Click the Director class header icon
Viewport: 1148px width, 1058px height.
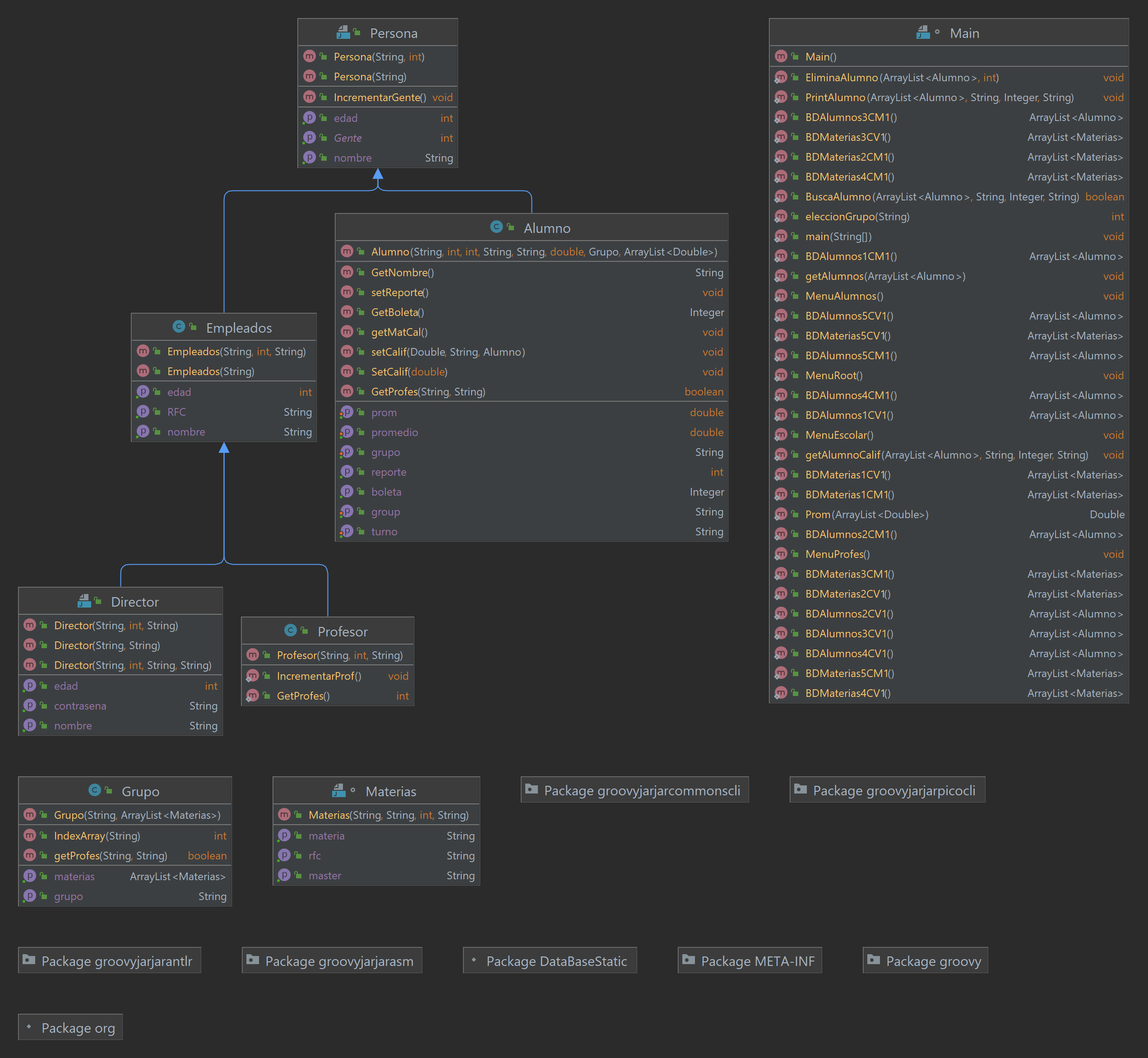tap(84, 601)
